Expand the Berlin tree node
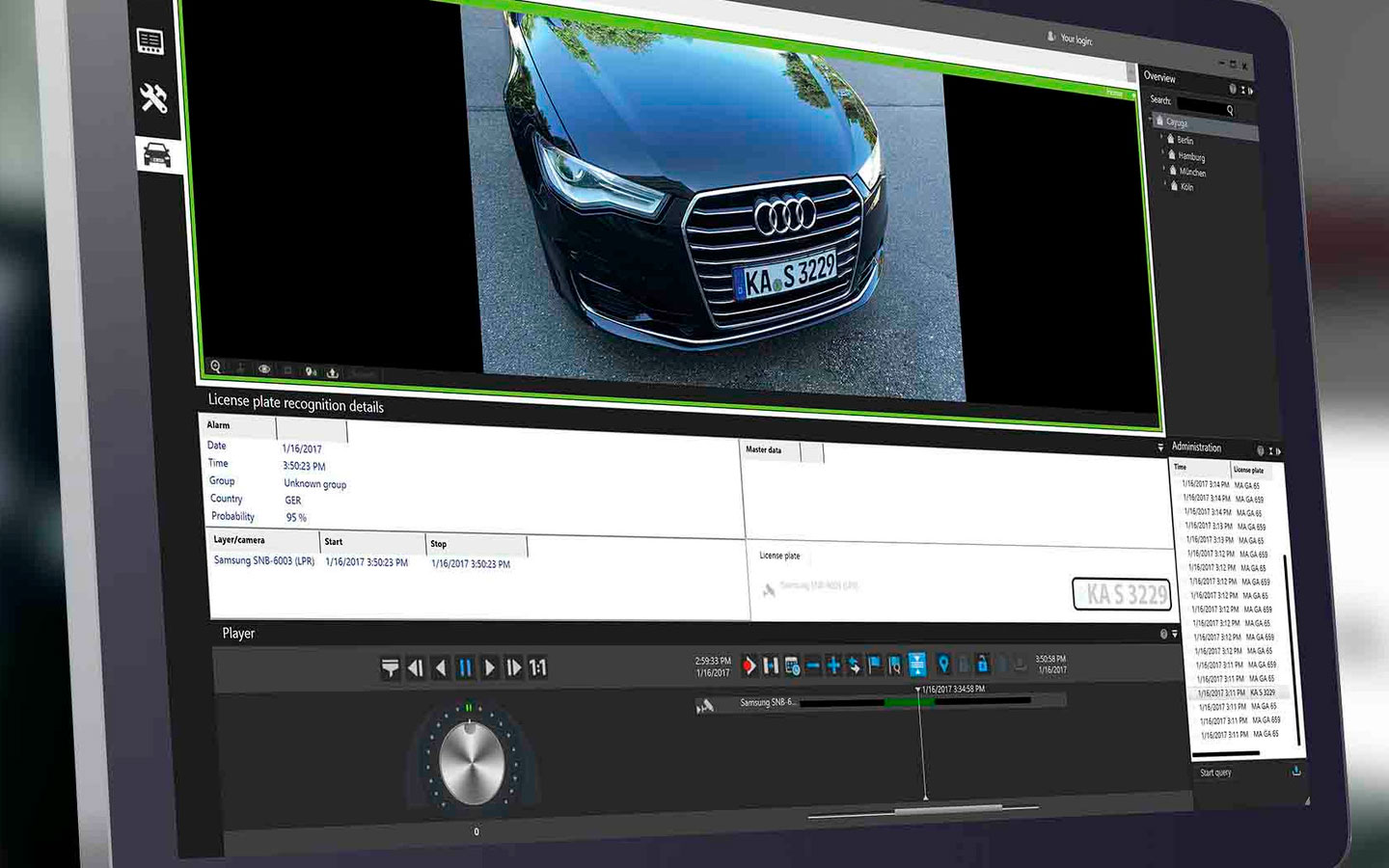 click(1161, 137)
